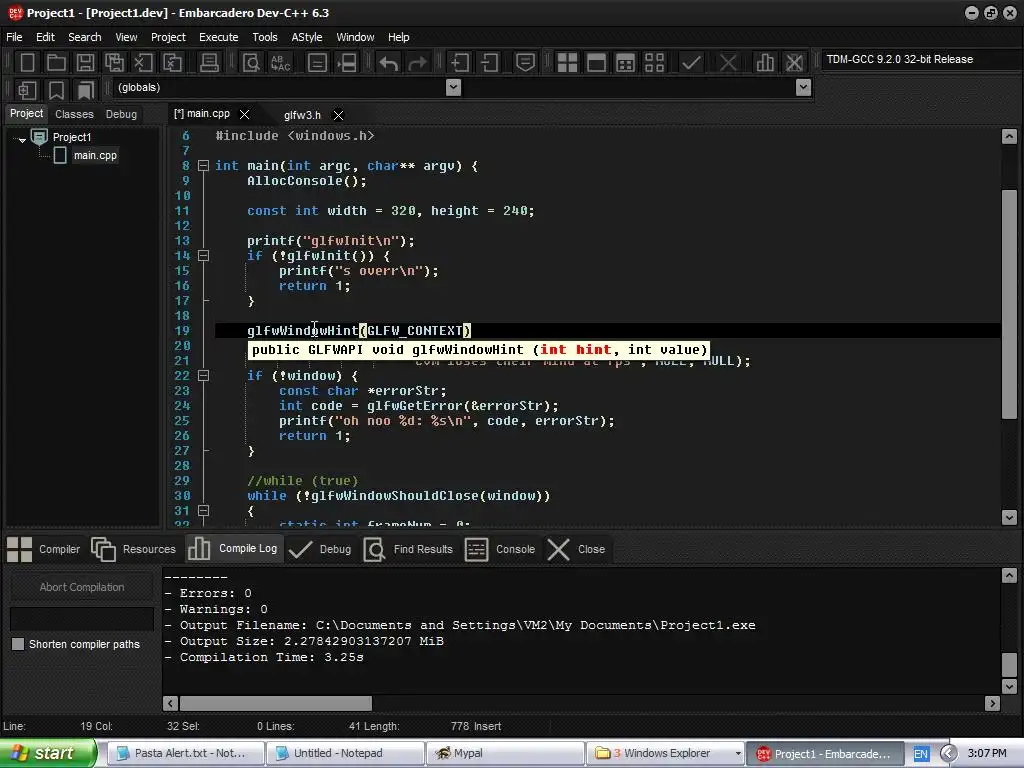Click the shield-shaped comment toolbar icon

[x=525, y=63]
